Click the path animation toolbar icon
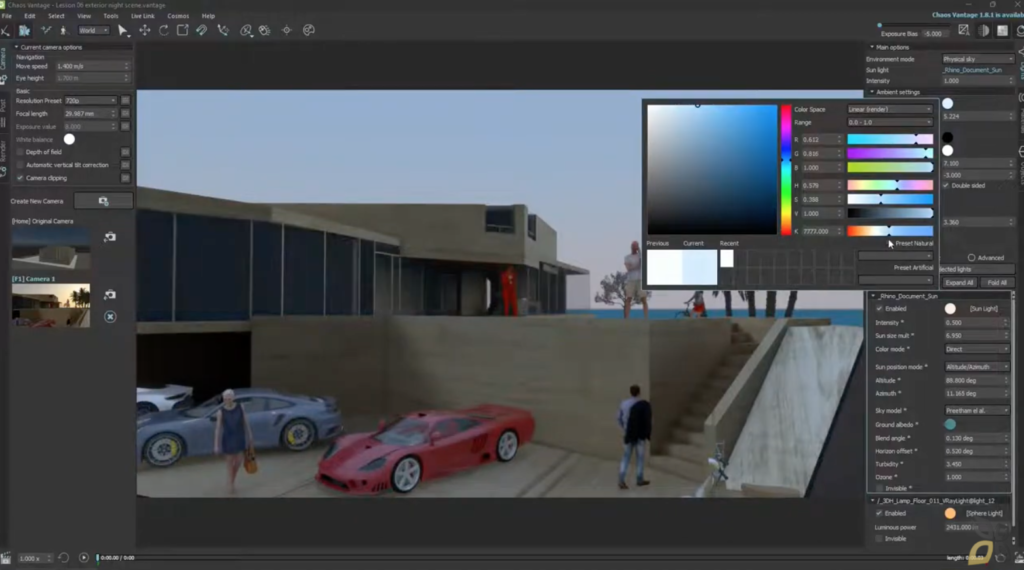 click(46, 30)
